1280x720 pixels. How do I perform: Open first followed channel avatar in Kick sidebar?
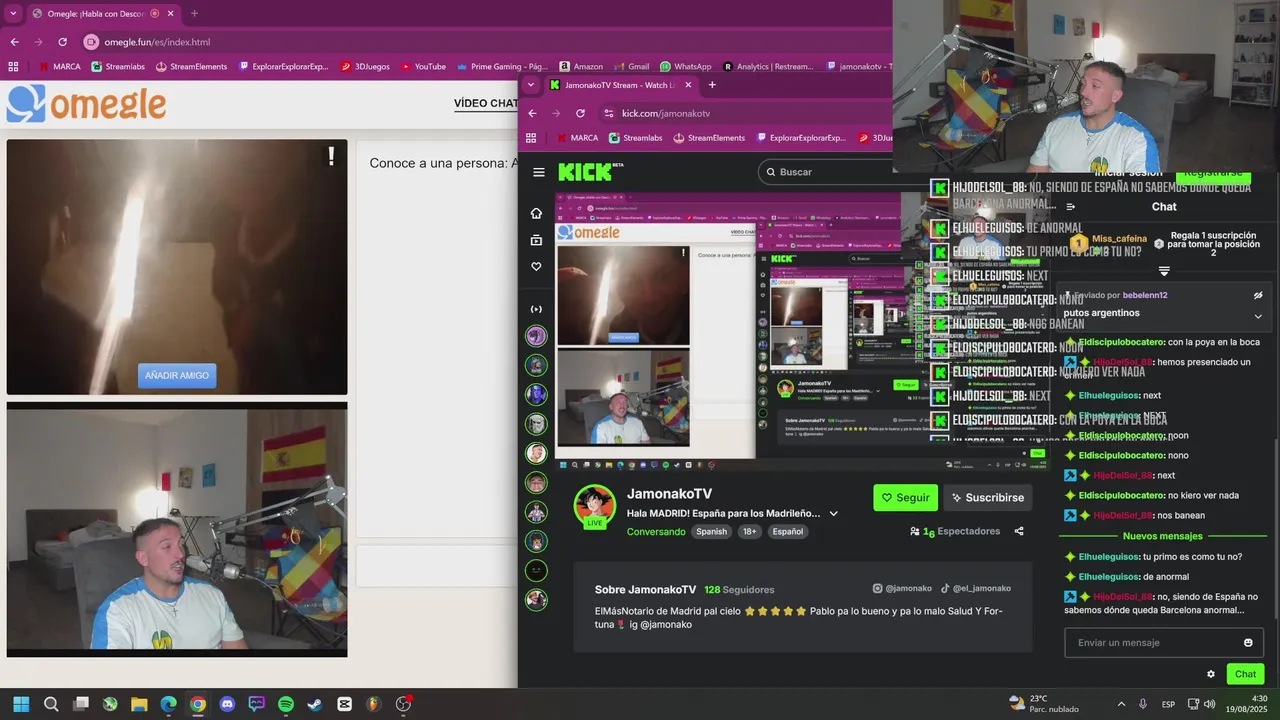pyautogui.click(x=537, y=336)
